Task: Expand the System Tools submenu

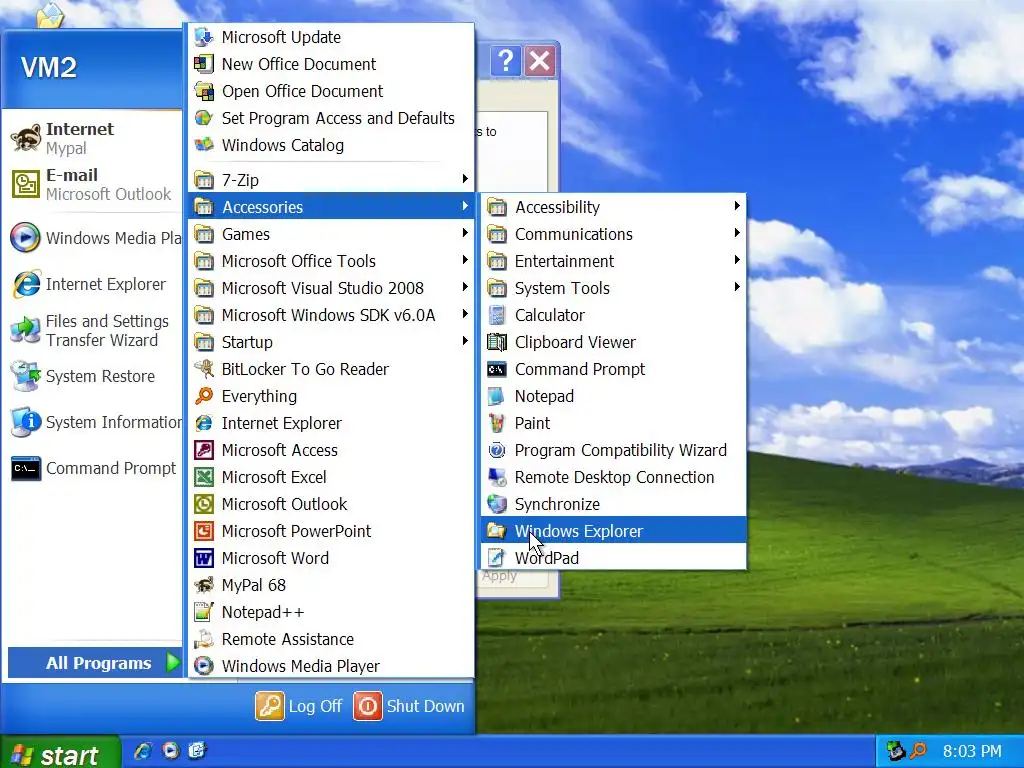Action: tap(613, 288)
